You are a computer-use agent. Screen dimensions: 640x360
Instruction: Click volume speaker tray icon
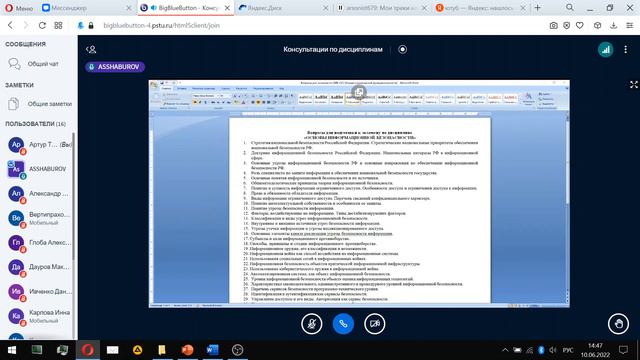coord(553,350)
